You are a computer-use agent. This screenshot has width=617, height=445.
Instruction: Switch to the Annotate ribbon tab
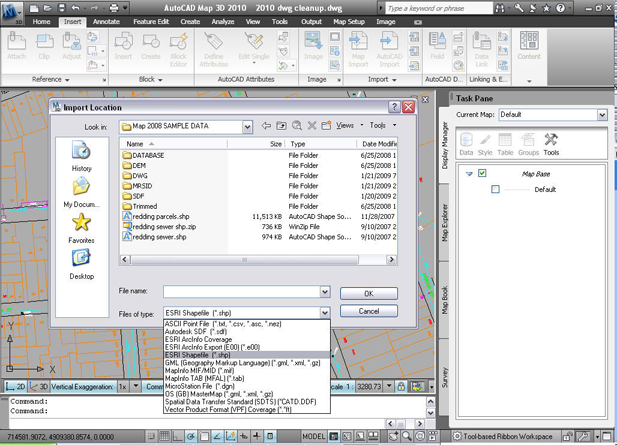click(106, 22)
